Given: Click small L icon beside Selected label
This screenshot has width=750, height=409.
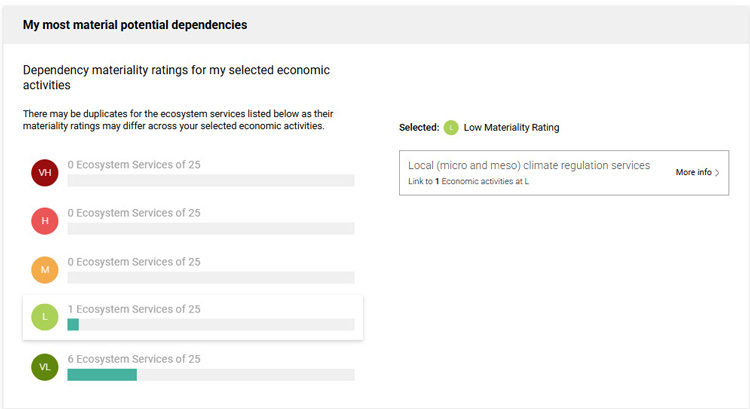Looking at the screenshot, I should click(451, 127).
